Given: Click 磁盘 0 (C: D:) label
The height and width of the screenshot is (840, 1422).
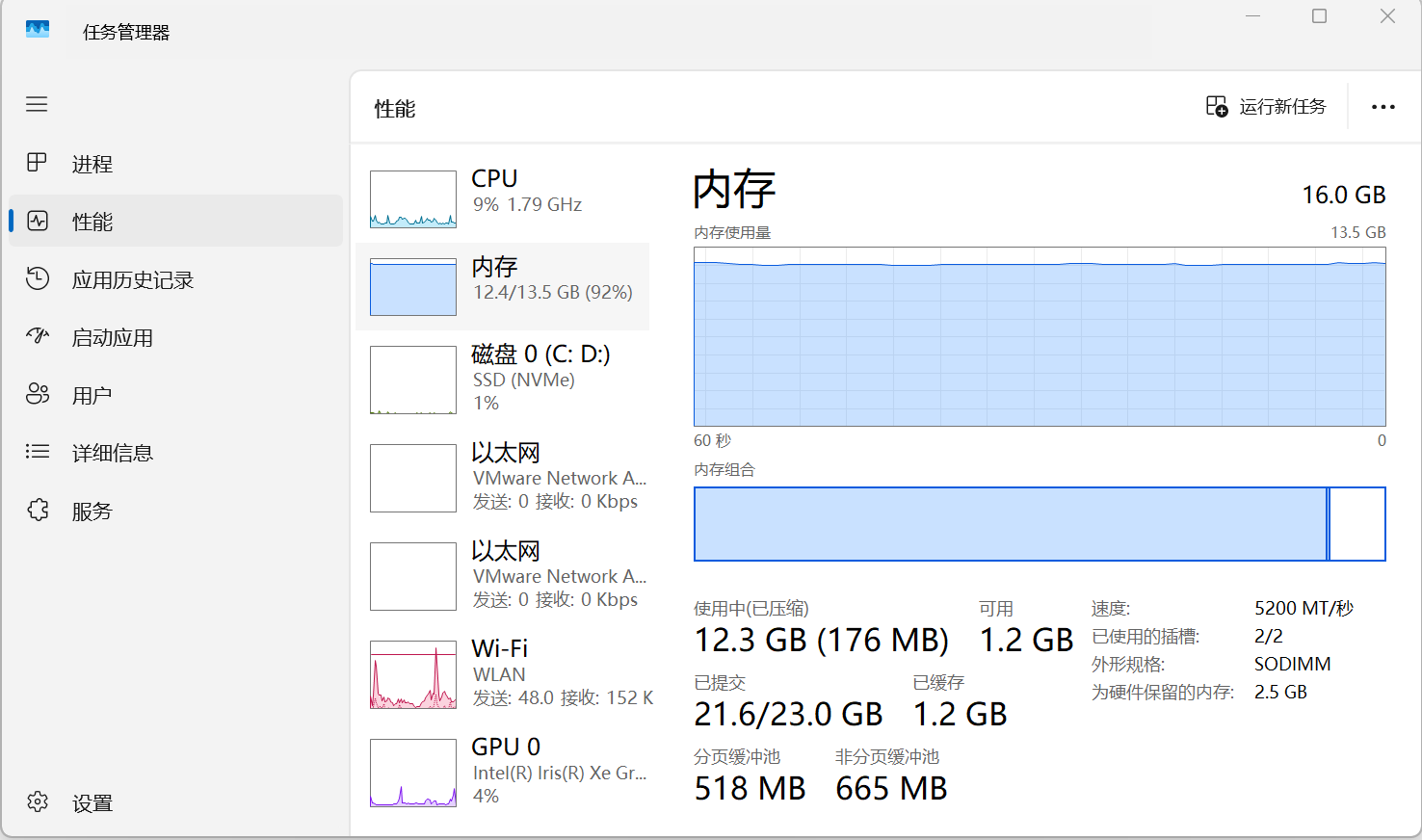Looking at the screenshot, I should (540, 354).
